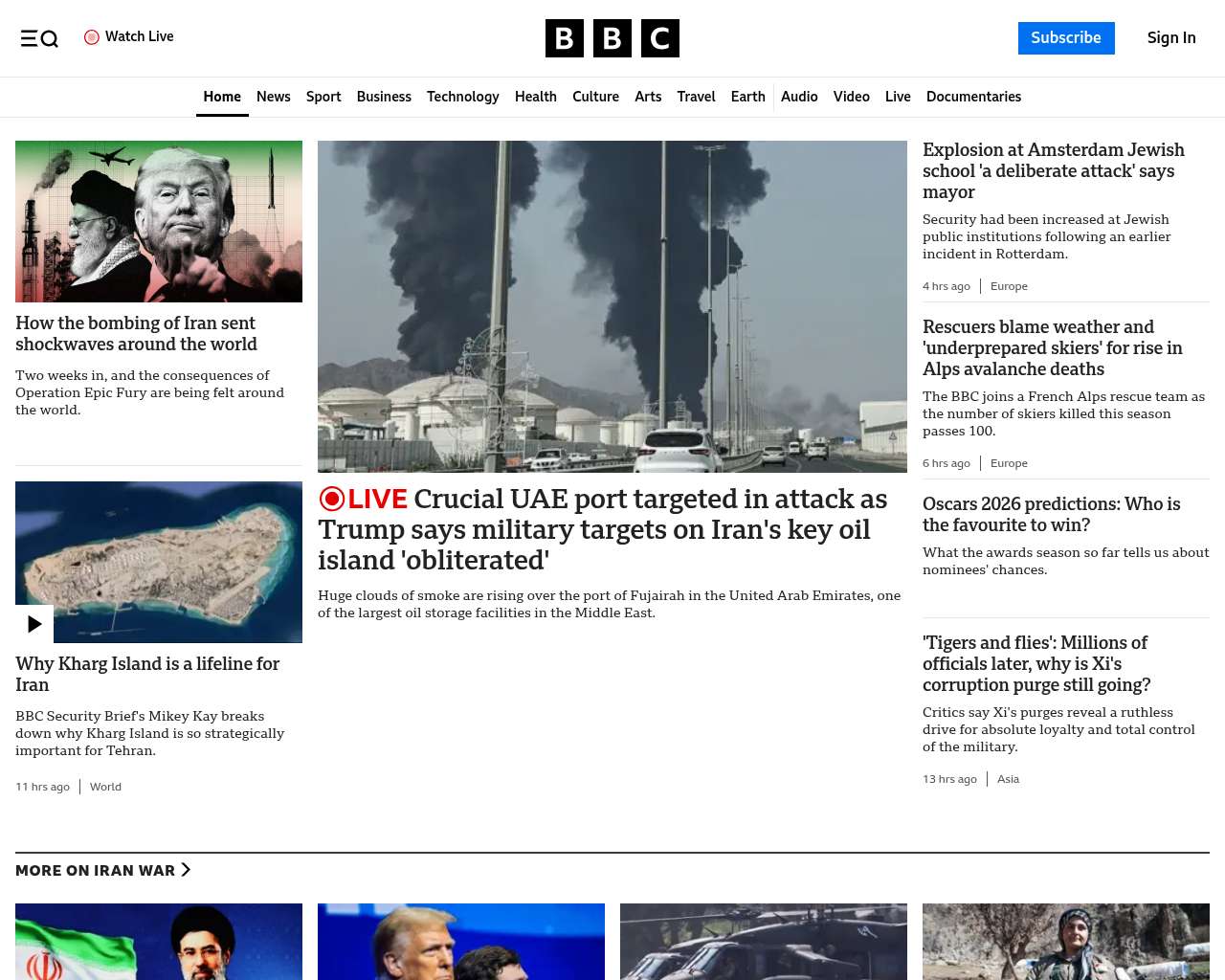The width and height of the screenshot is (1225, 980).
Task: Open the Fujairah port smoke photo
Action: pyautogui.click(x=612, y=306)
